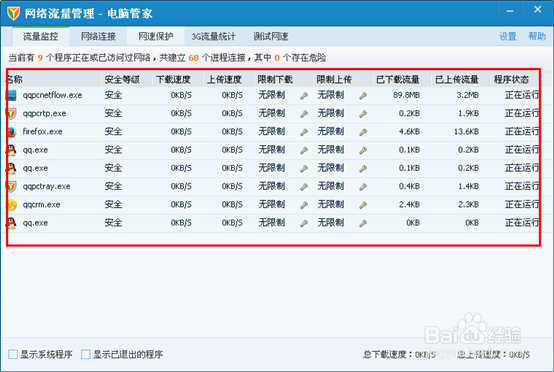Click the limit-upload wrench for qqpcrtp.exe
Viewport: 554px width, 372px height.
pos(363,114)
